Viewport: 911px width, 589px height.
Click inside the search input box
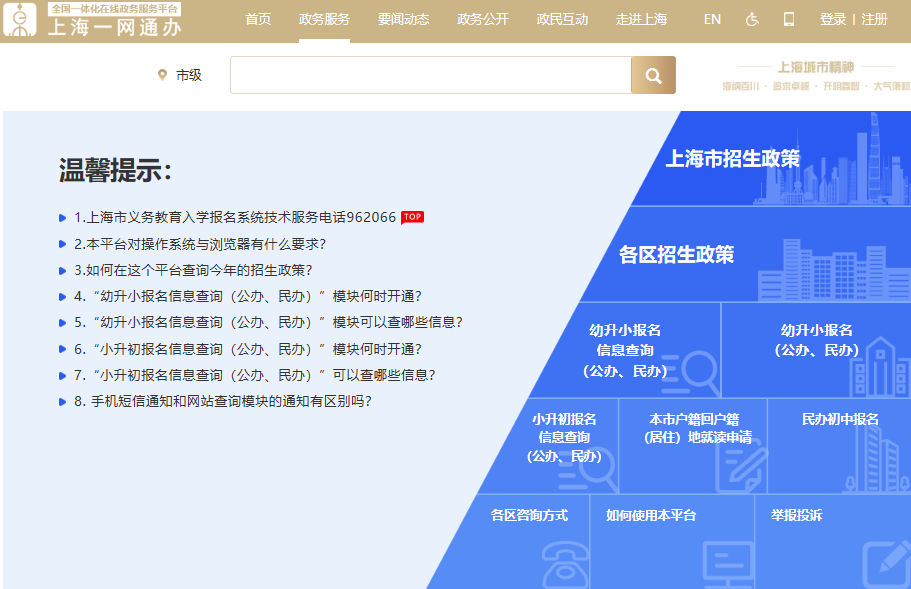pyautogui.click(x=430, y=74)
